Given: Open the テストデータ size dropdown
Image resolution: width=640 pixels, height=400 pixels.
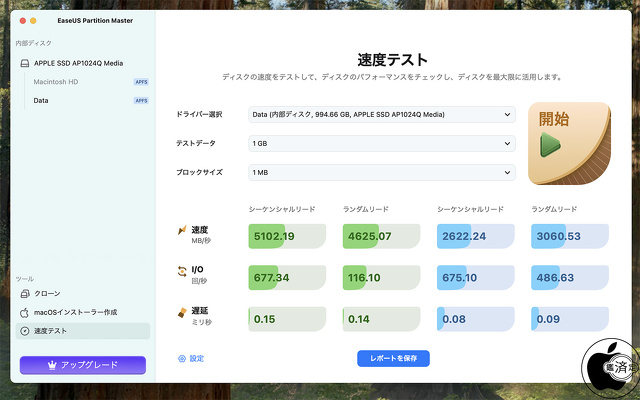Looking at the screenshot, I should tap(382, 144).
